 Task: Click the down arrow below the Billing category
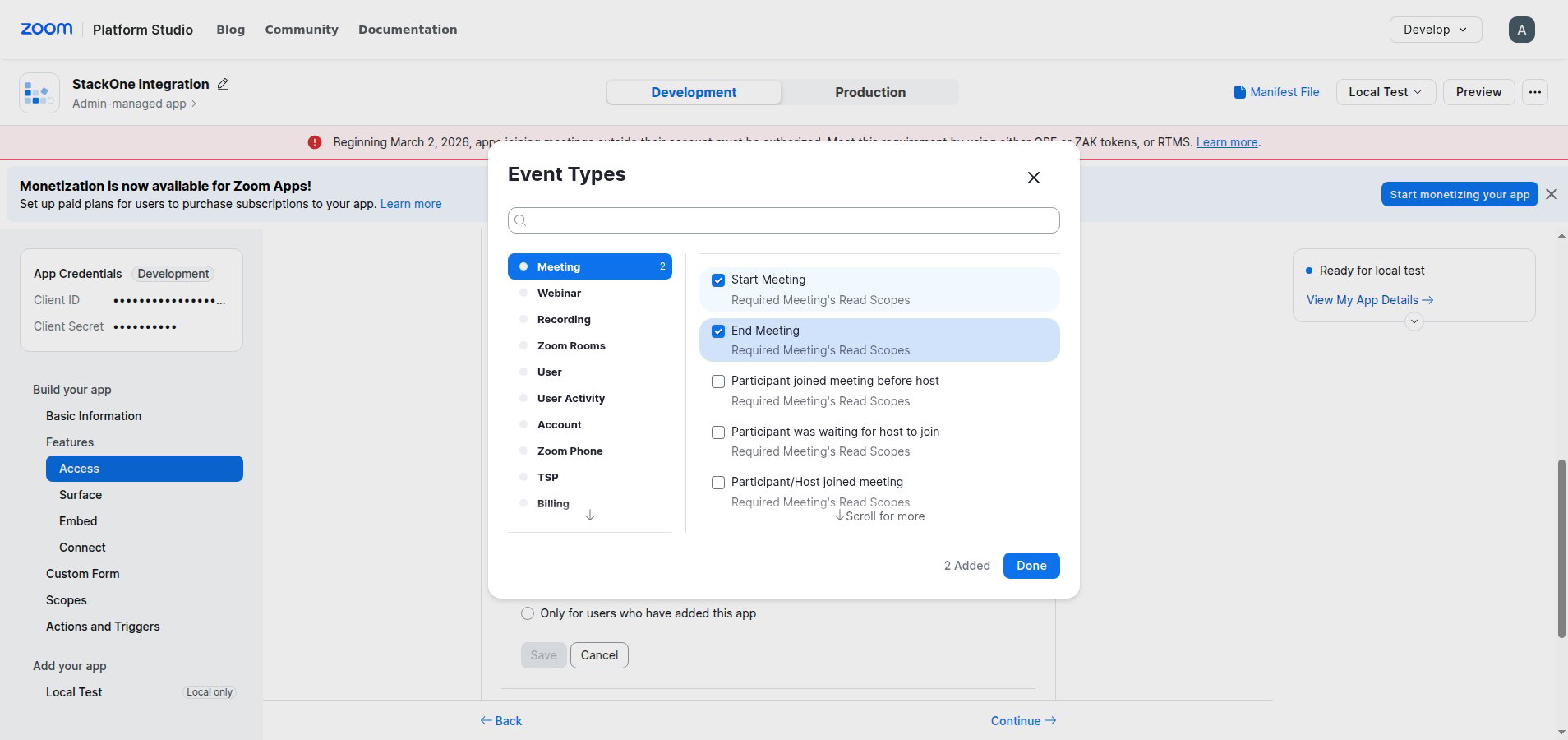[x=590, y=516]
